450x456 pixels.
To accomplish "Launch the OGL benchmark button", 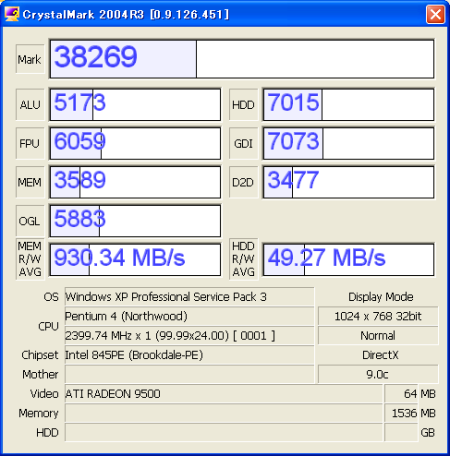I will (x=30, y=221).
